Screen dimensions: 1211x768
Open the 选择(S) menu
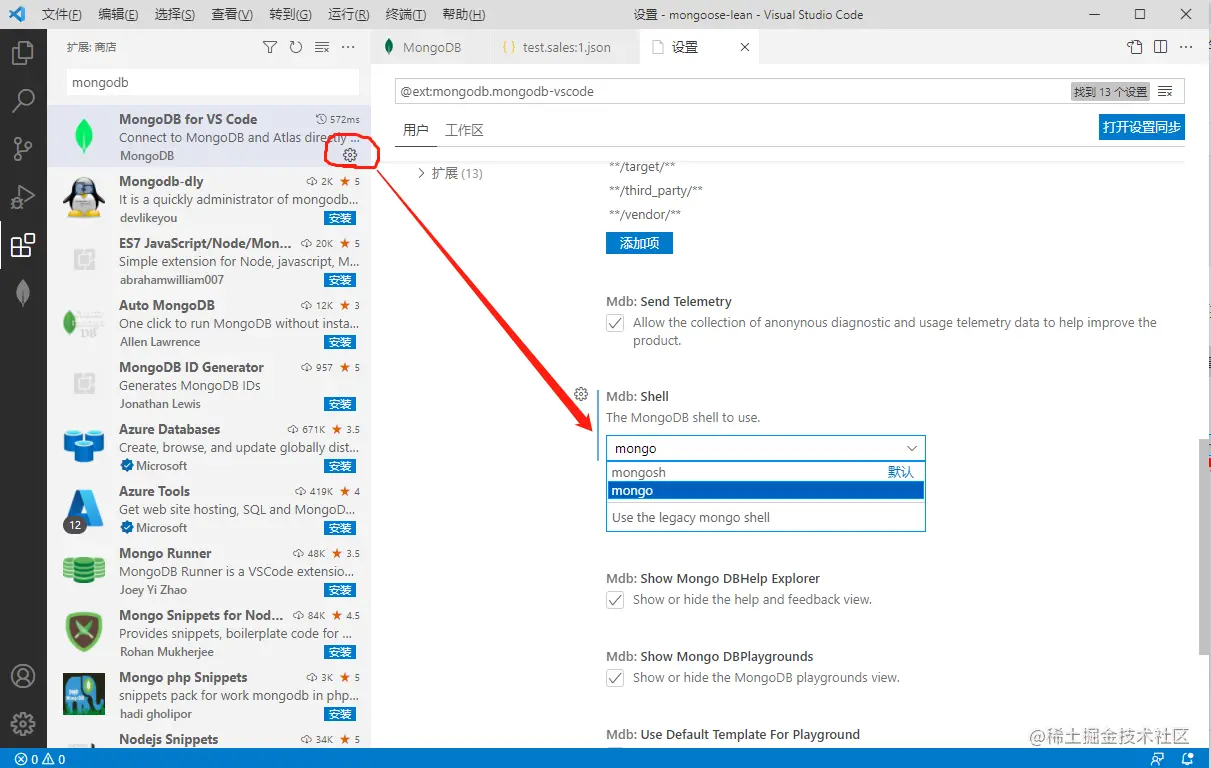pyautogui.click(x=175, y=15)
